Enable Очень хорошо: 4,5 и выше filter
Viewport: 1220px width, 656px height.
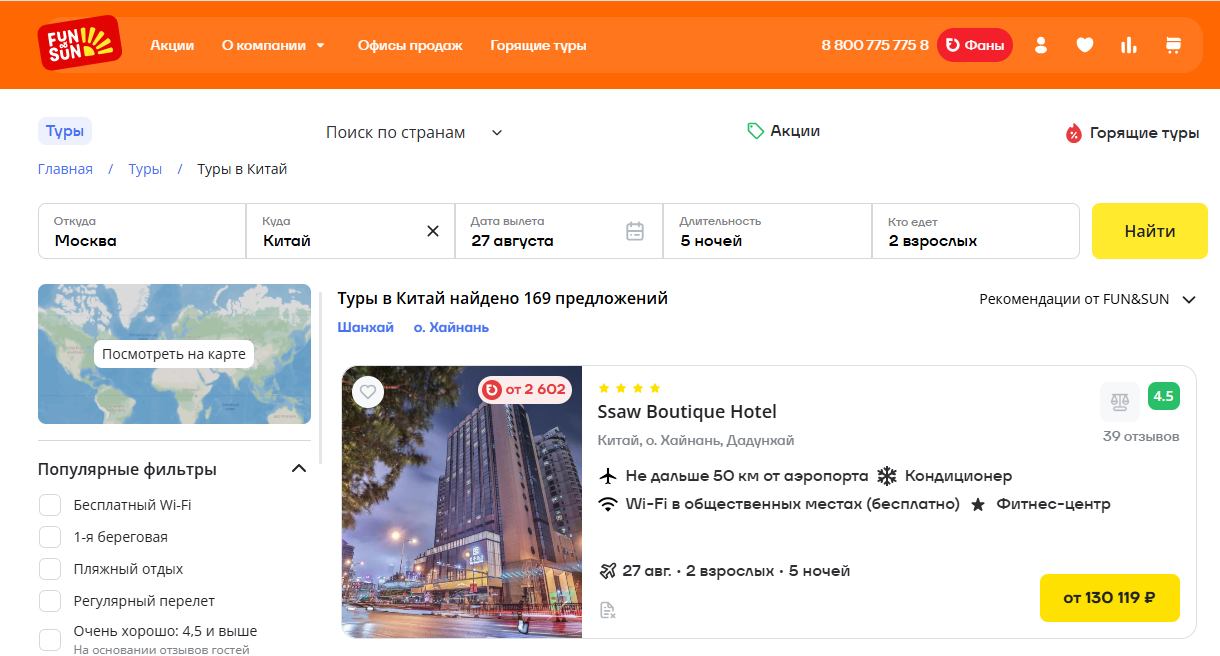tap(50, 639)
